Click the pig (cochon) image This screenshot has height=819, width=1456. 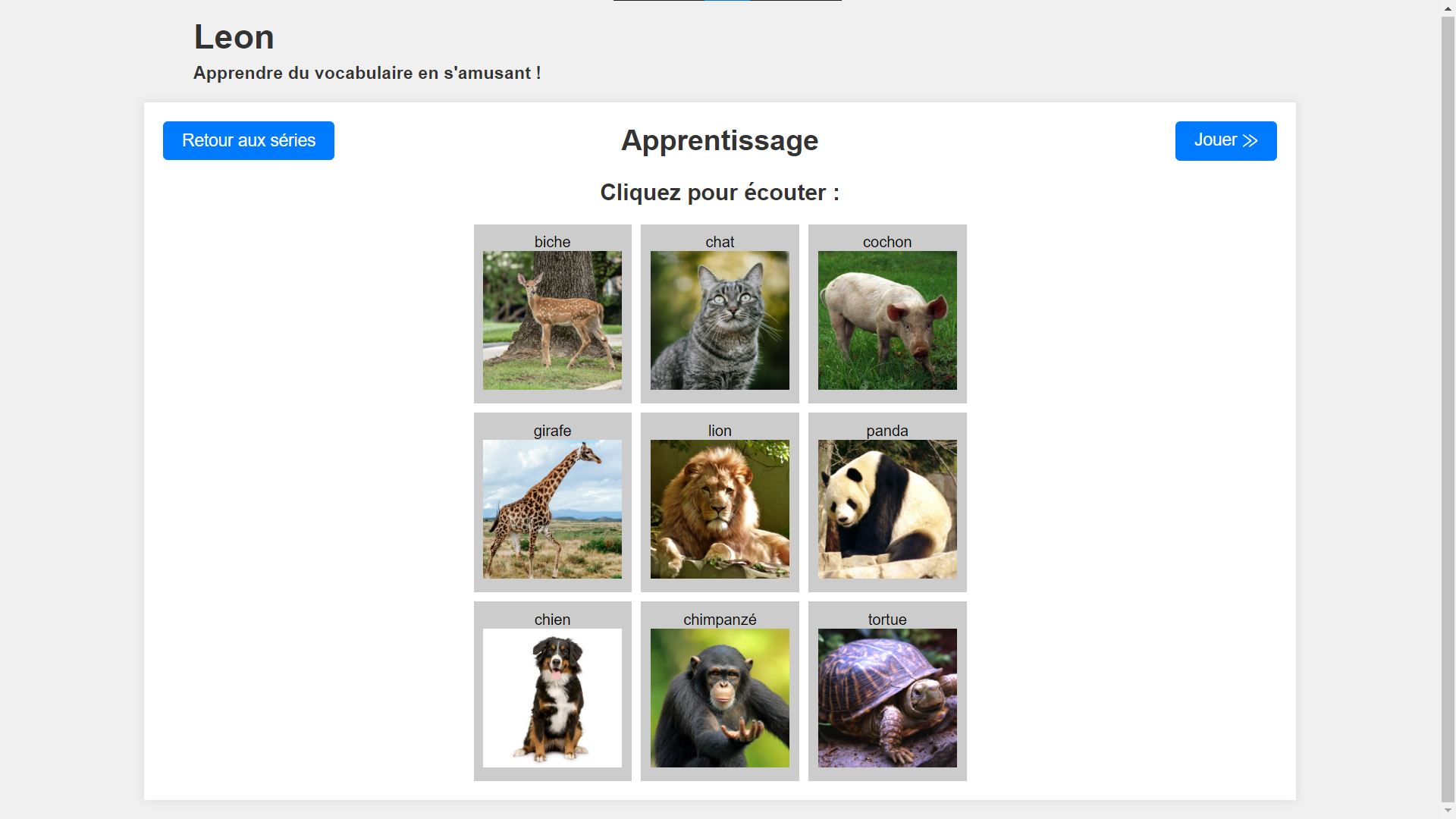[x=887, y=320]
